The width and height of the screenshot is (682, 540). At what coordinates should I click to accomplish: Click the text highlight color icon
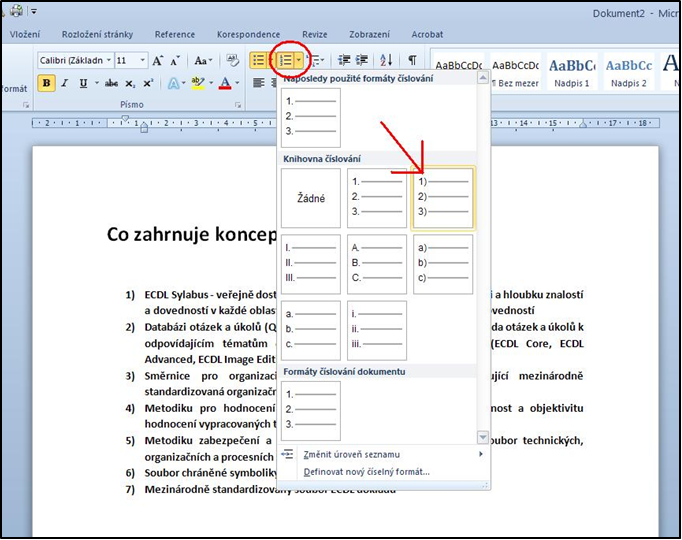[198, 83]
